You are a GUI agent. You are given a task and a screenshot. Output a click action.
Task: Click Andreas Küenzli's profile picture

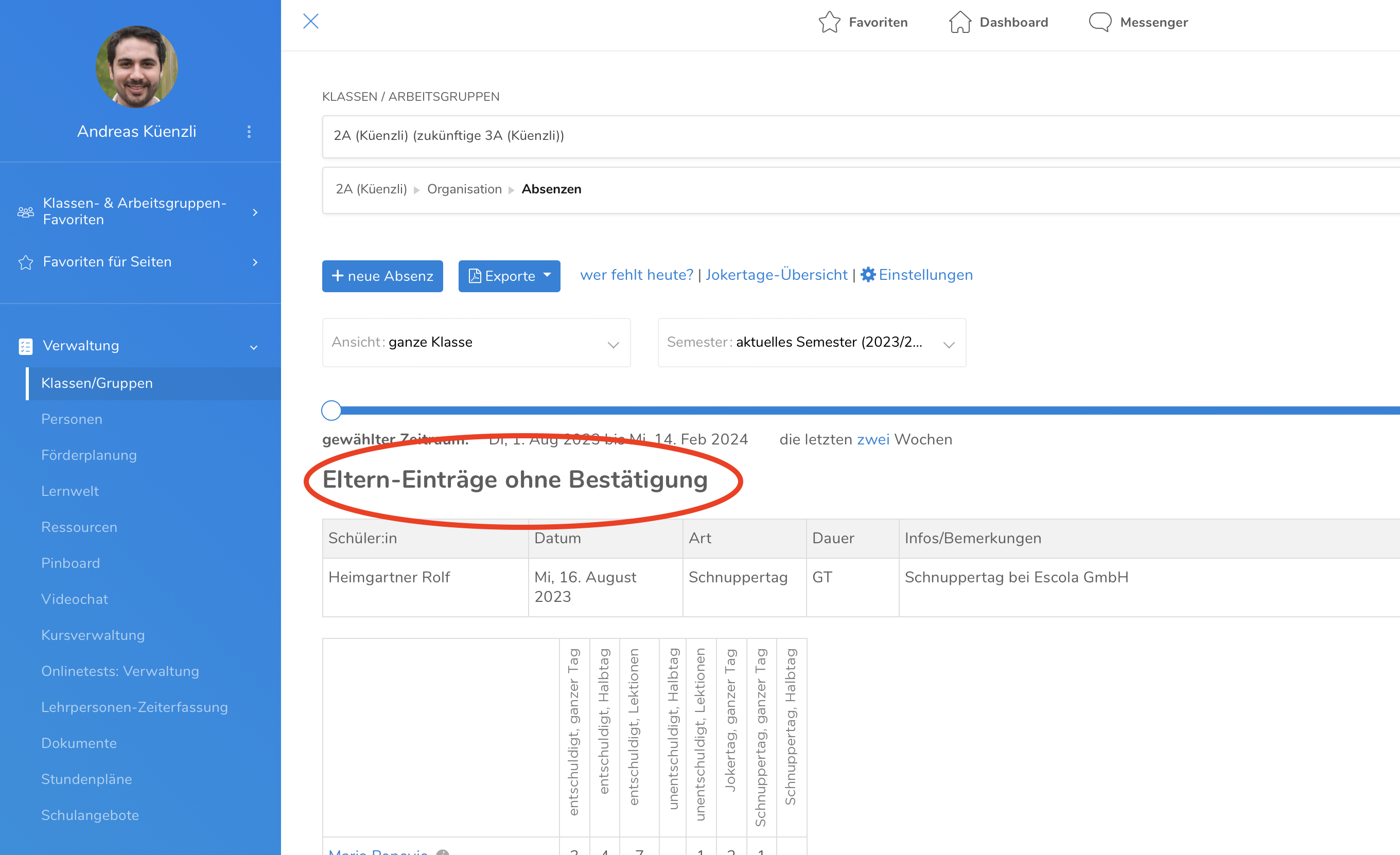(x=137, y=66)
